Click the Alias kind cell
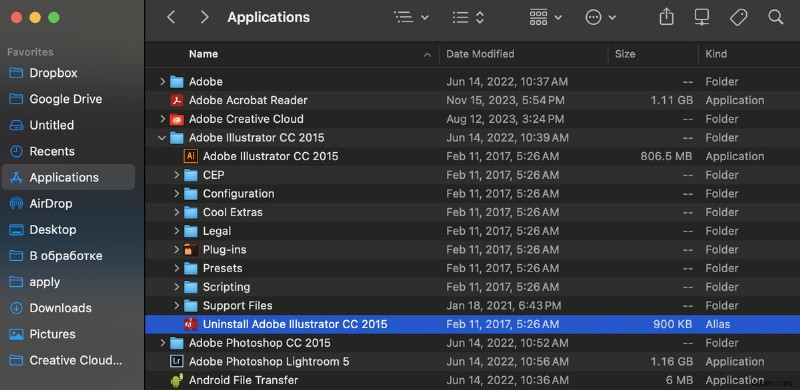This screenshot has height=390, width=800. click(x=717, y=324)
